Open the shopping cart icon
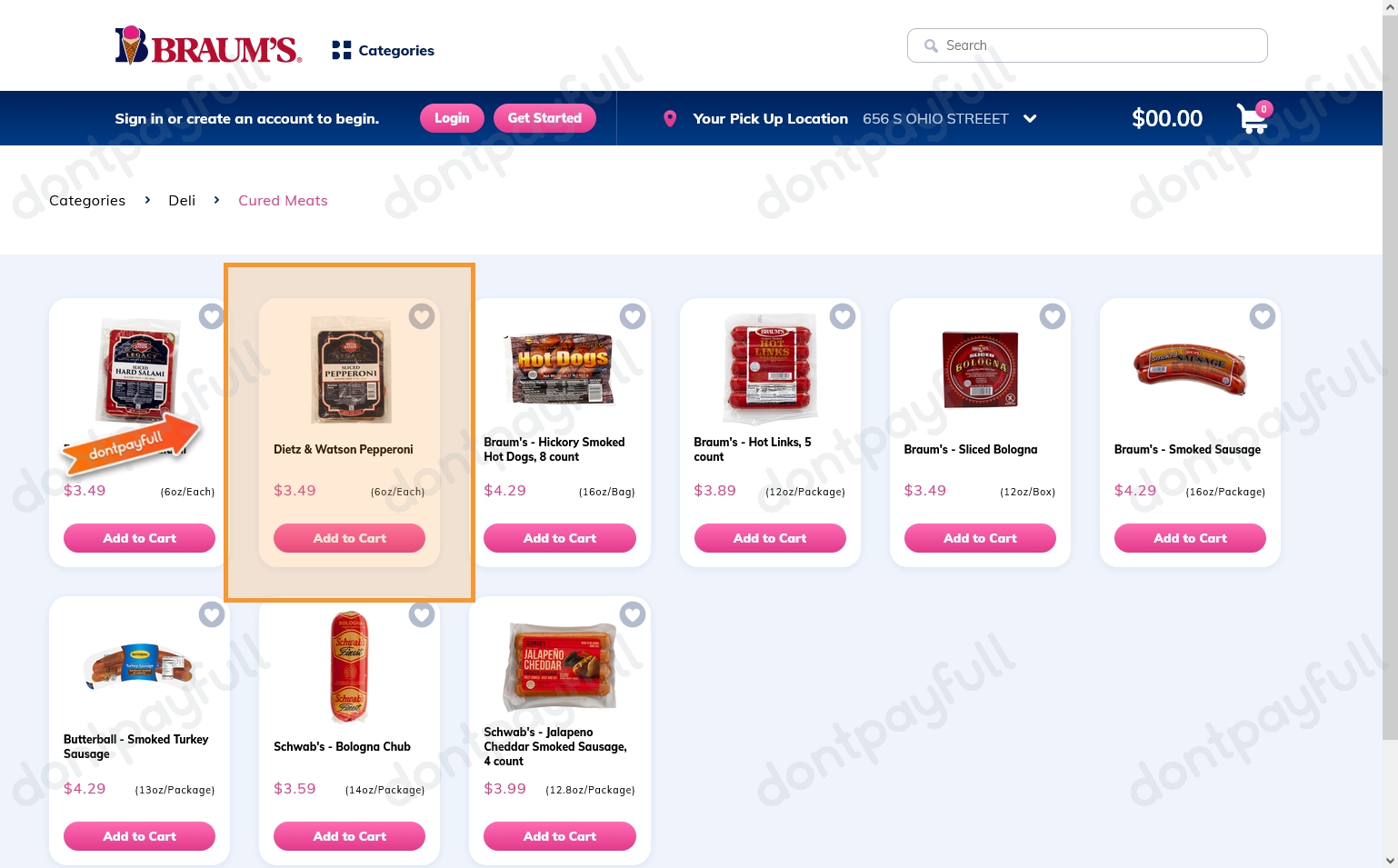The height and width of the screenshot is (868, 1398). [x=1253, y=118]
